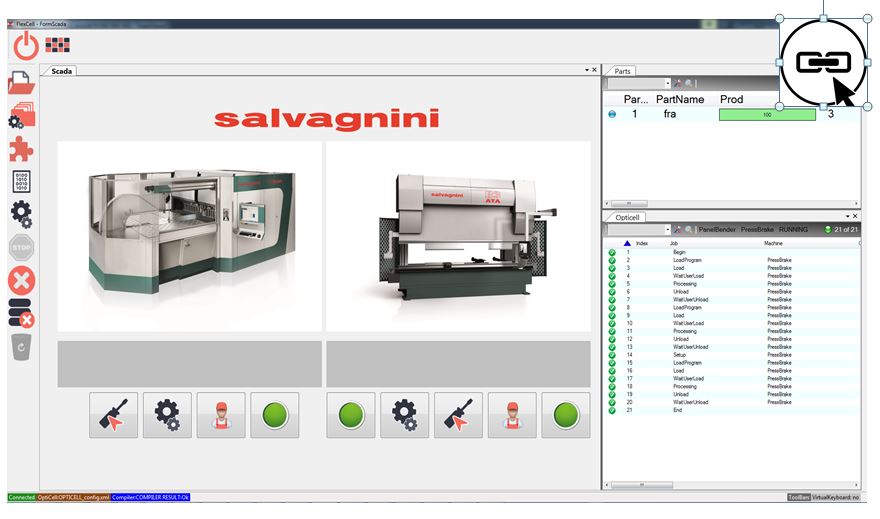The width and height of the screenshot is (880, 519).
Task: Click the binary code document icon
Action: (21, 181)
